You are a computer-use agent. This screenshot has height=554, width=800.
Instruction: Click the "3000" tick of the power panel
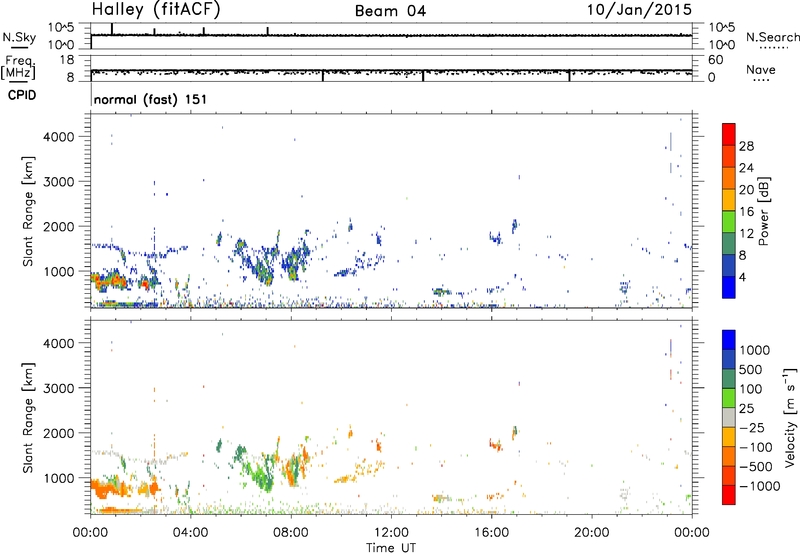(x=59, y=182)
